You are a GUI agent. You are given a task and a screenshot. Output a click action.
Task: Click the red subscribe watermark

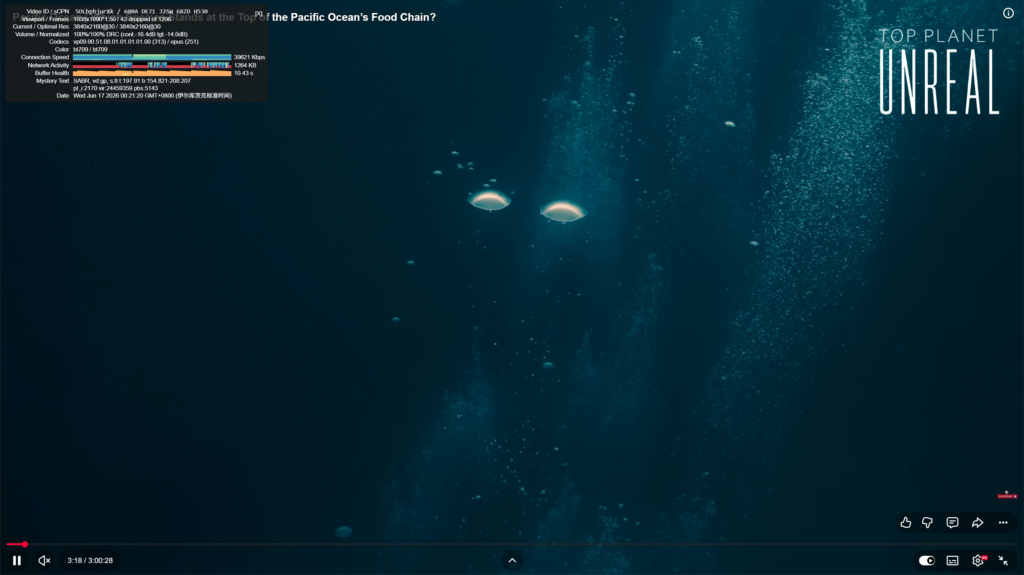click(x=1006, y=495)
